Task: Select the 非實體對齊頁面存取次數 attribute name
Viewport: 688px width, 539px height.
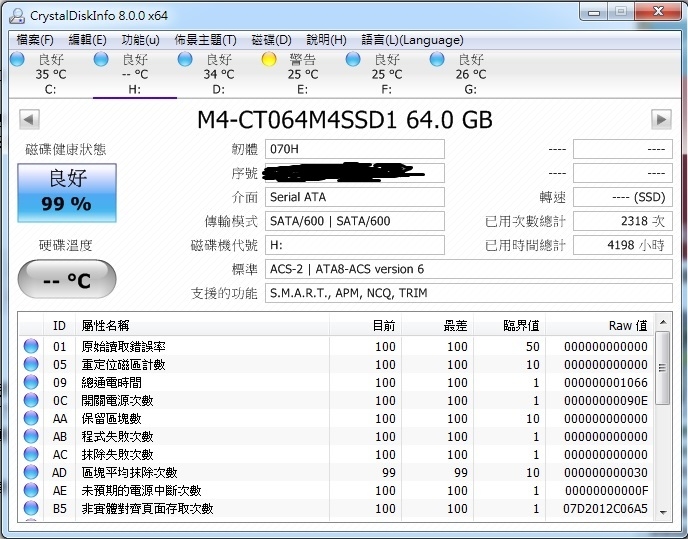Action: (147, 508)
